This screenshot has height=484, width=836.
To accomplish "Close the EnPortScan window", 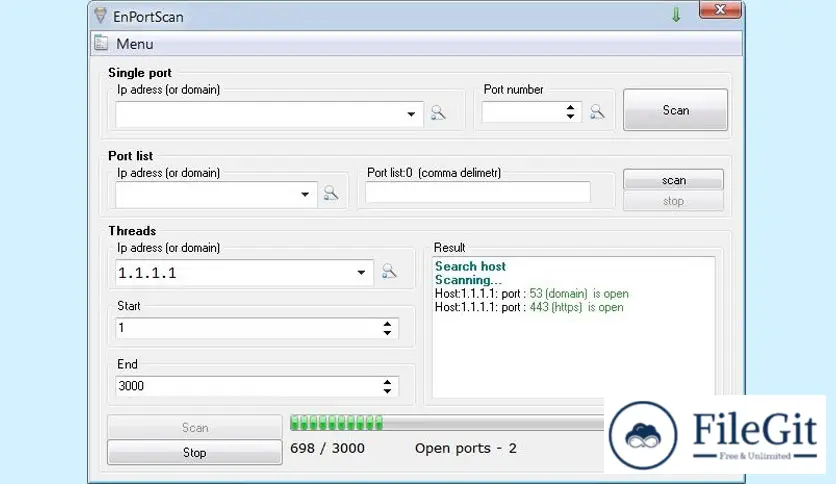I will click(720, 10).
